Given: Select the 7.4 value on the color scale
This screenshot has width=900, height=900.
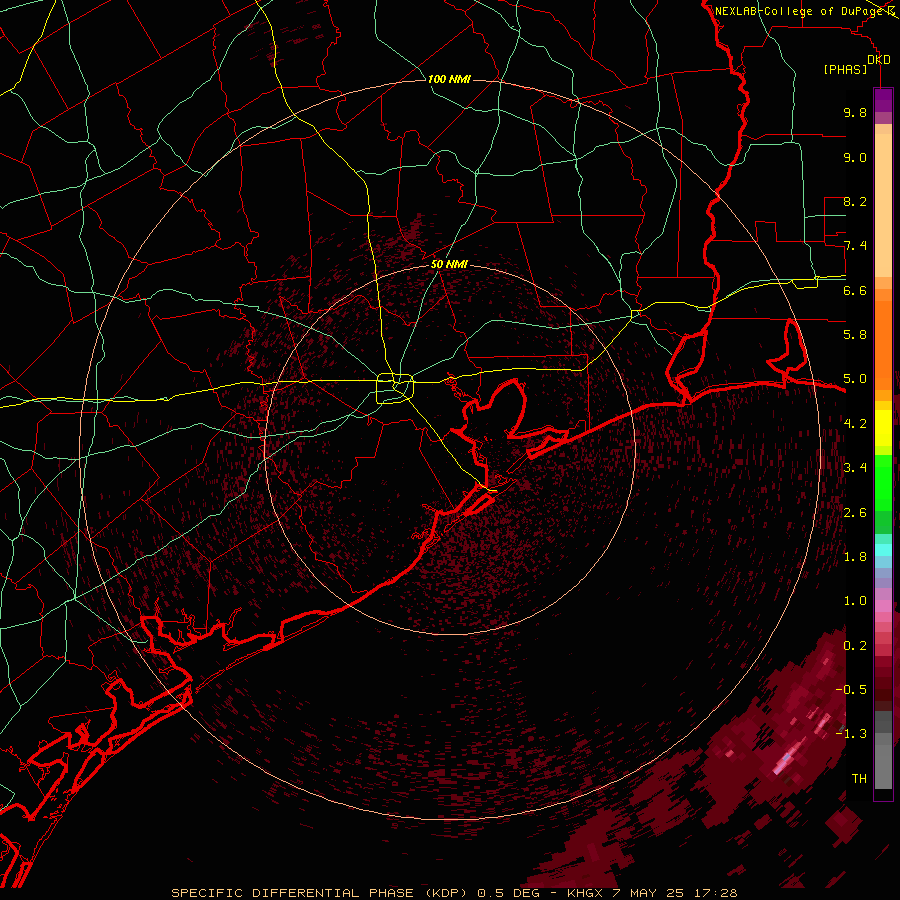Looking at the screenshot, I should pyautogui.click(x=855, y=246).
